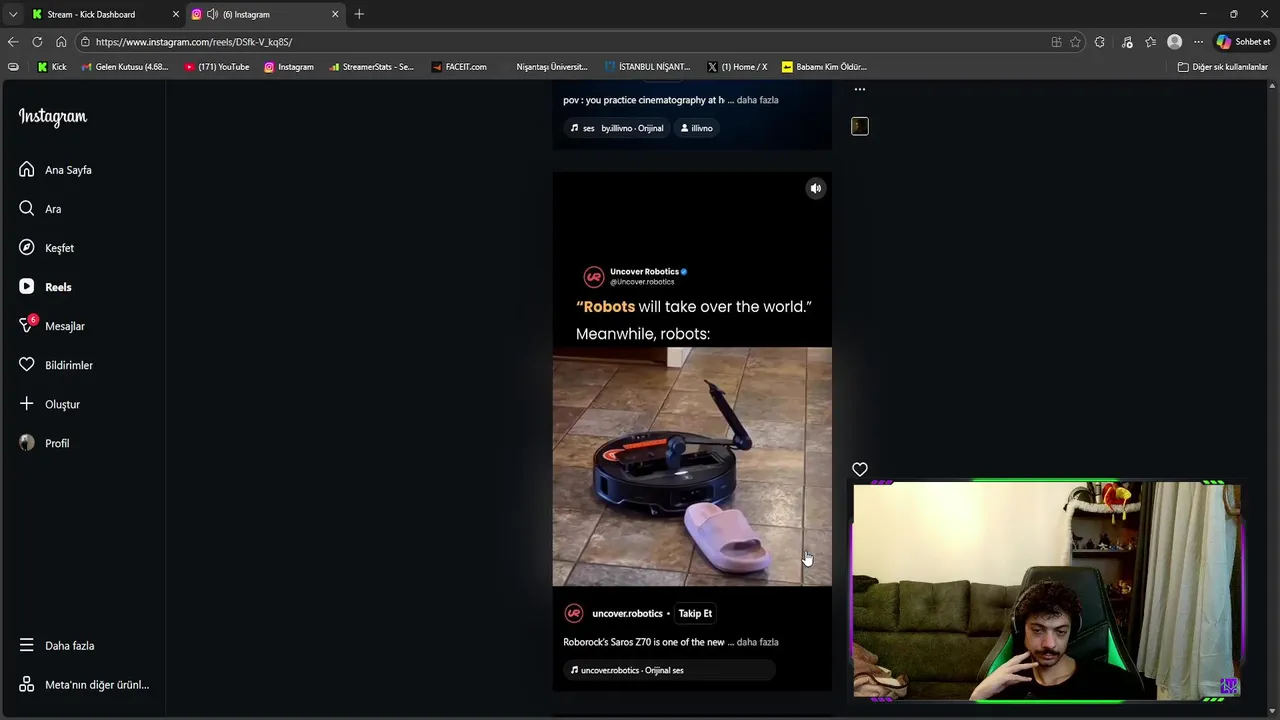
Task: Open Instagram bookmark in favorites bar
Action: point(289,67)
